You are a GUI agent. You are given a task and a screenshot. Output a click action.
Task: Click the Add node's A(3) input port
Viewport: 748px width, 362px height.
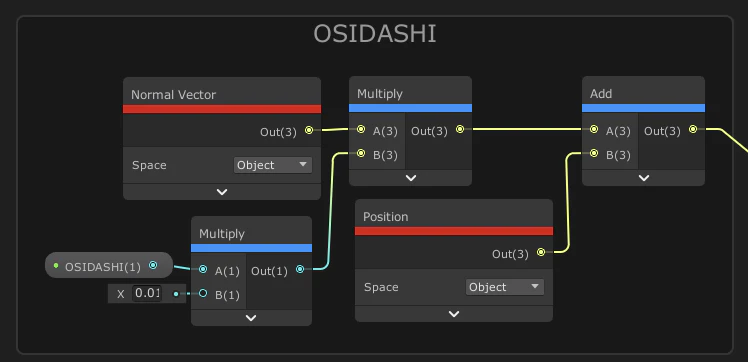pos(594,129)
